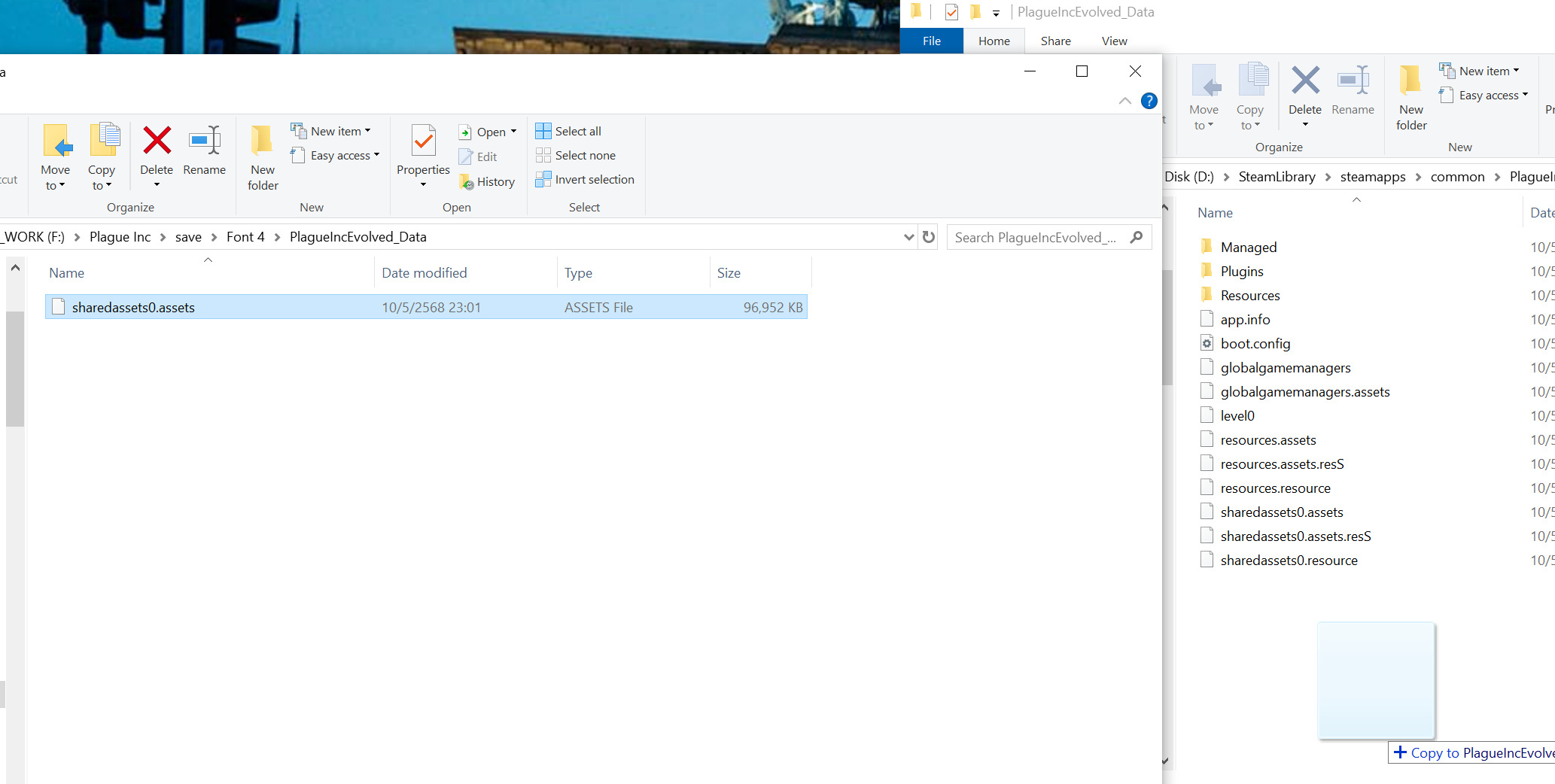Open the Properties checkmark icon
Image resolution: width=1555 pixels, height=784 pixels.
424,141
